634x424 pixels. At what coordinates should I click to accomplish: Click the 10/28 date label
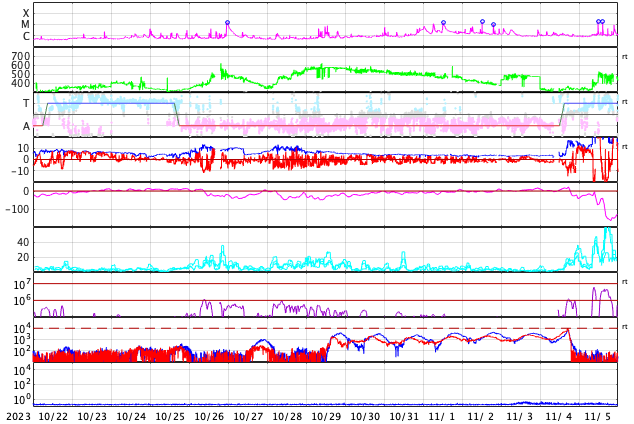tap(287, 417)
